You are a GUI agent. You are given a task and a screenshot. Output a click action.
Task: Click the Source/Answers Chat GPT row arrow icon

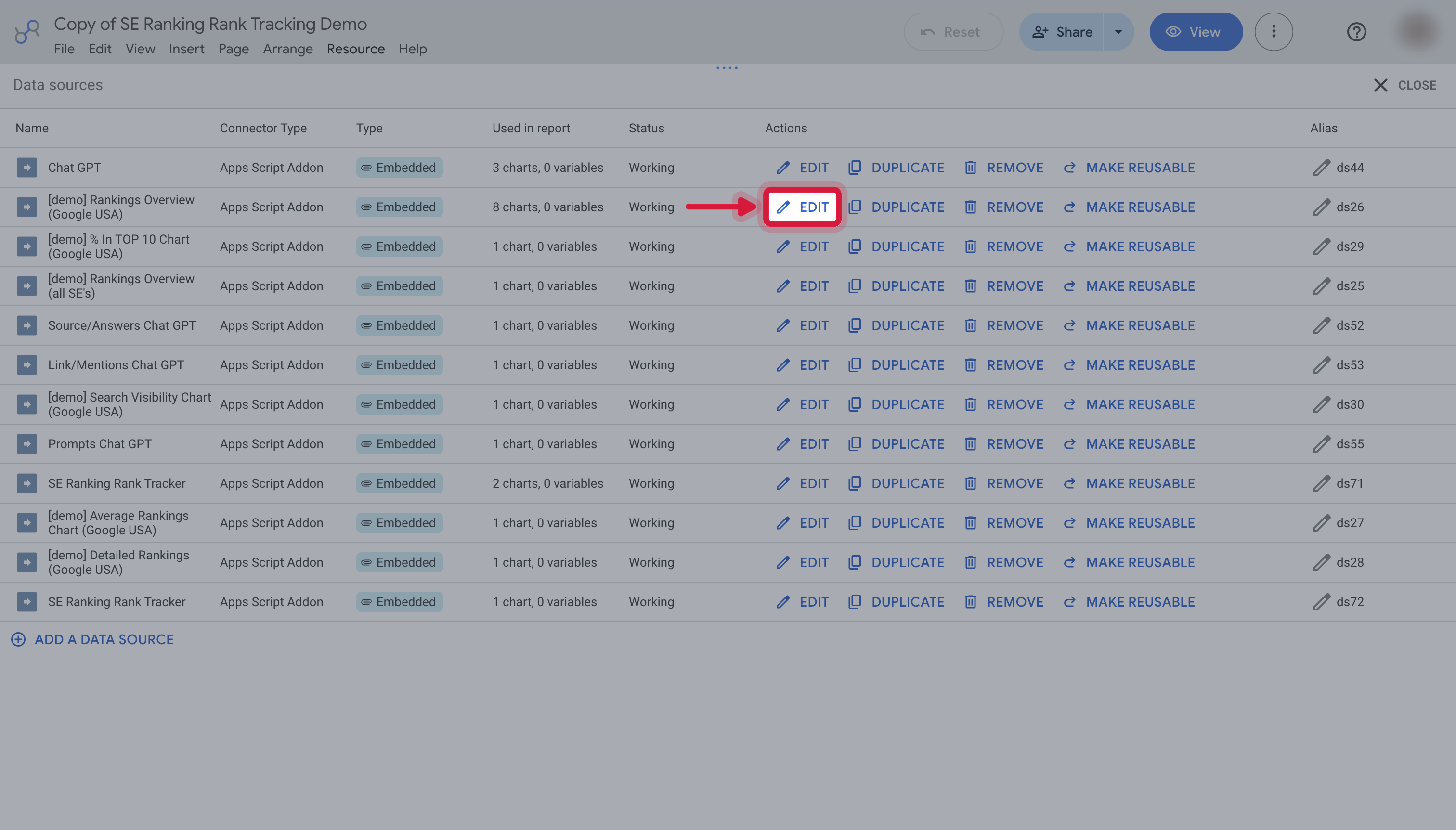click(x=27, y=325)
